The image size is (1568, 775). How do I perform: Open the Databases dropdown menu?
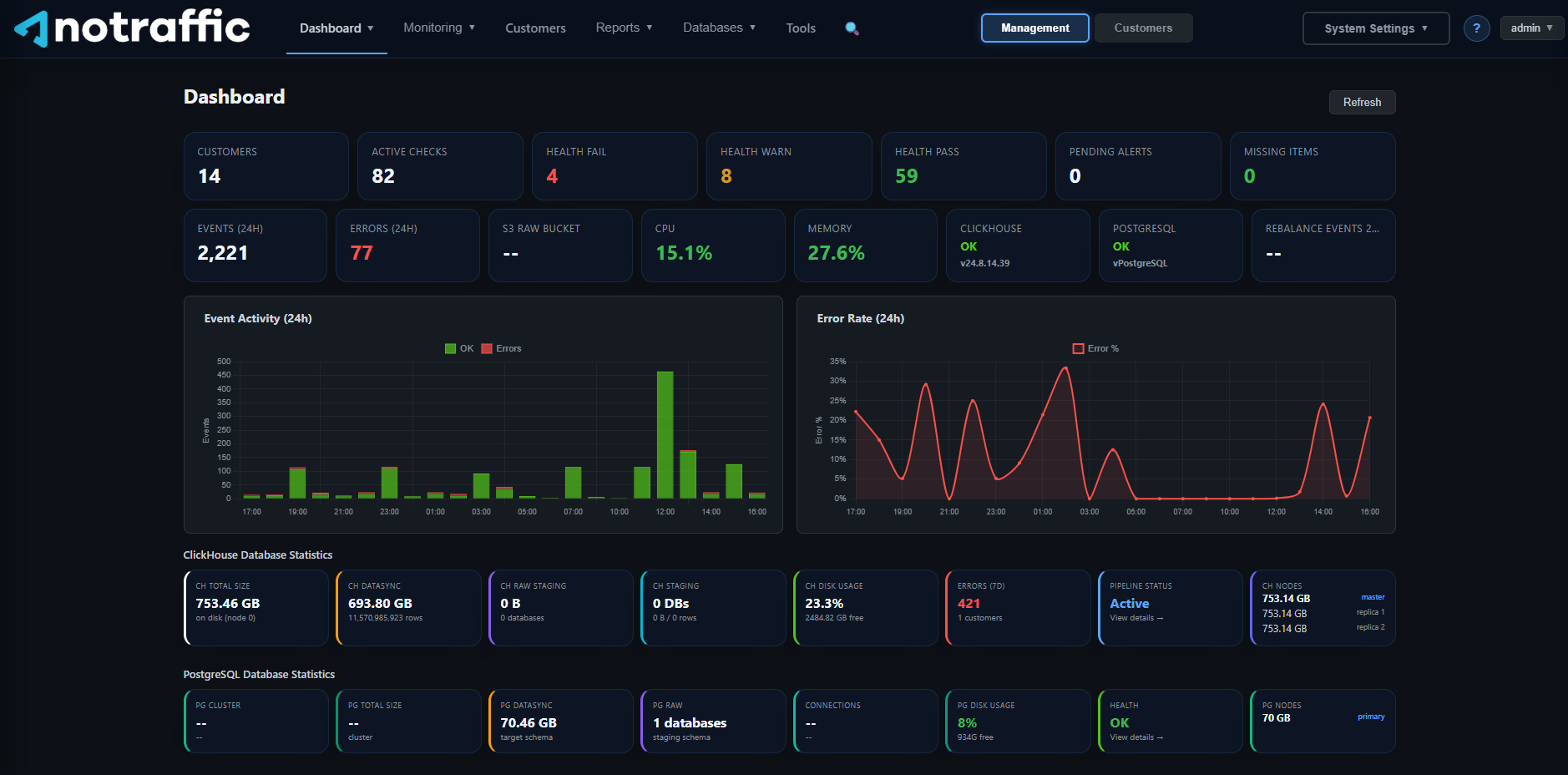(719, 28)
